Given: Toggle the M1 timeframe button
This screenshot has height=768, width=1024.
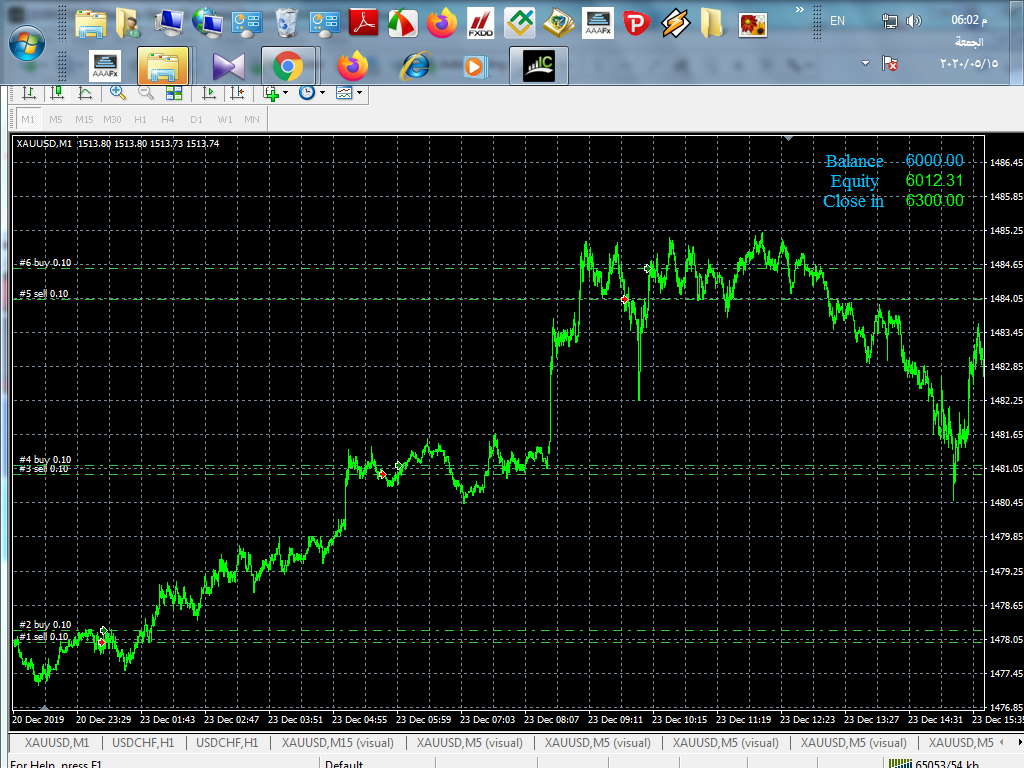Looking at the screenshot, I should click(x=28, y=120).
